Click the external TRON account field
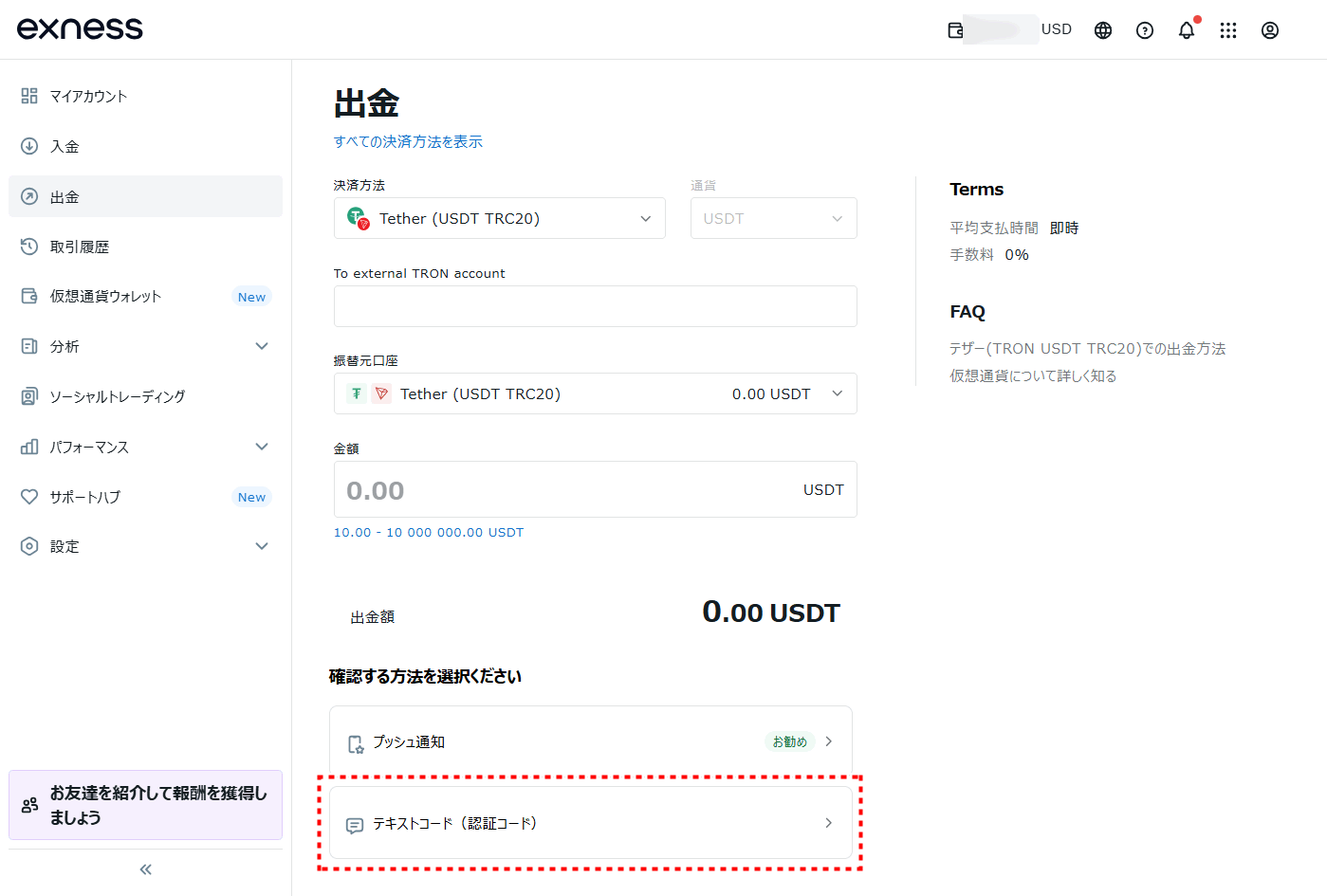This screenshot has height=896, width=1327. click(x=596, y=306)
